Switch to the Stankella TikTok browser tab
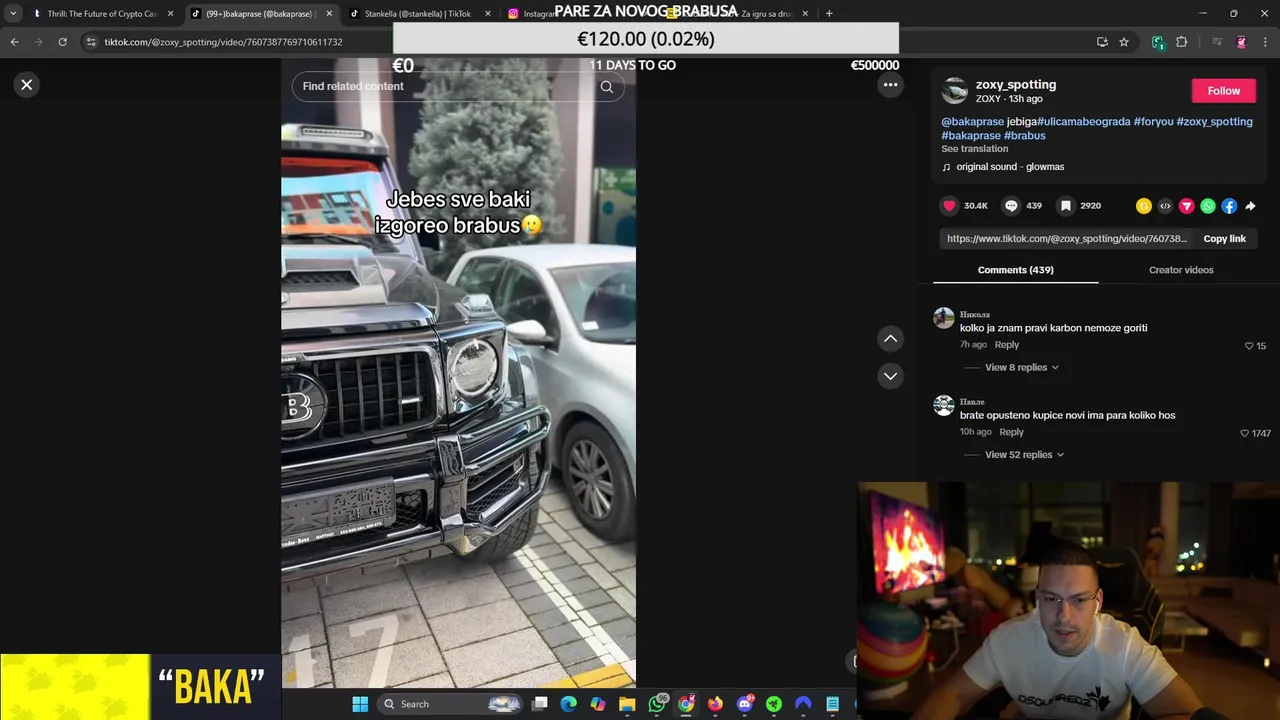The width and height of the screenshot is (1280, 720). (x=417, y=14)
